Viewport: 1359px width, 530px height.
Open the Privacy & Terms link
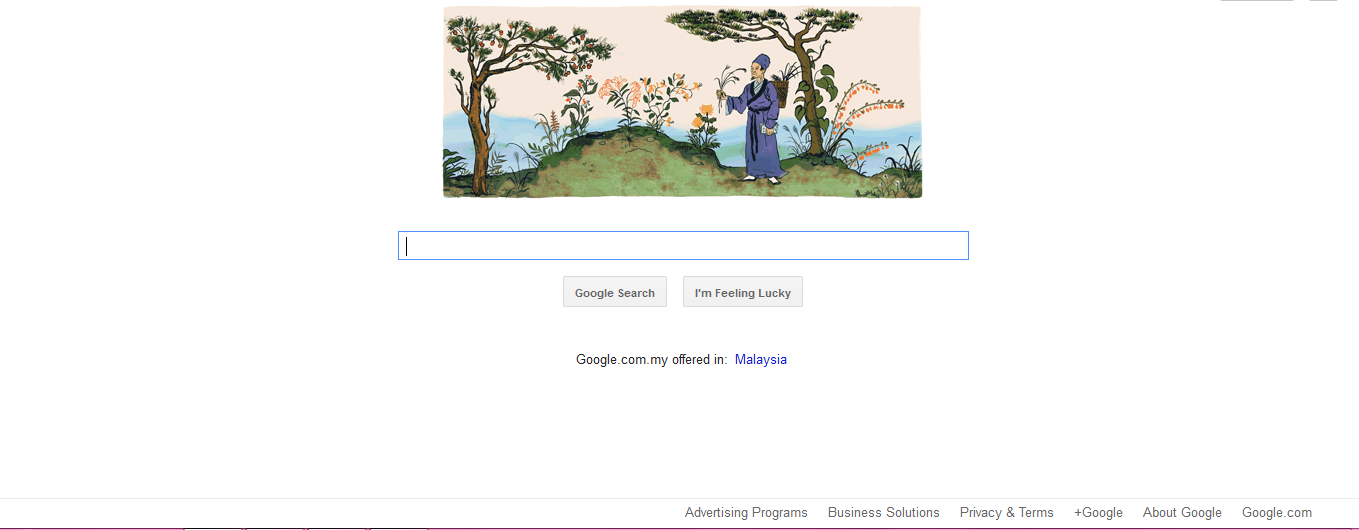(1007, 512)
